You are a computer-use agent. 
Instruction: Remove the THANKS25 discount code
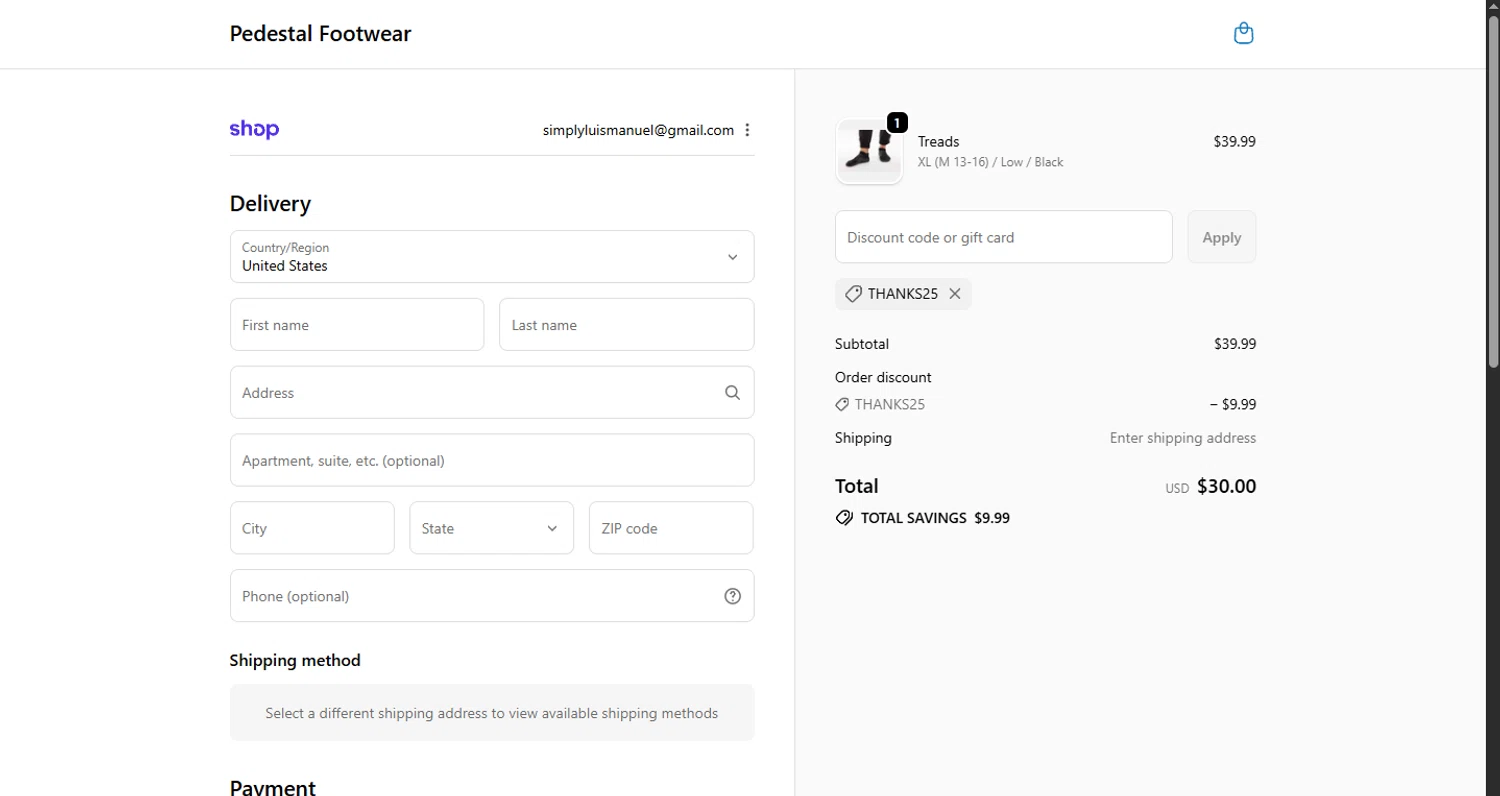pos(954,294)
